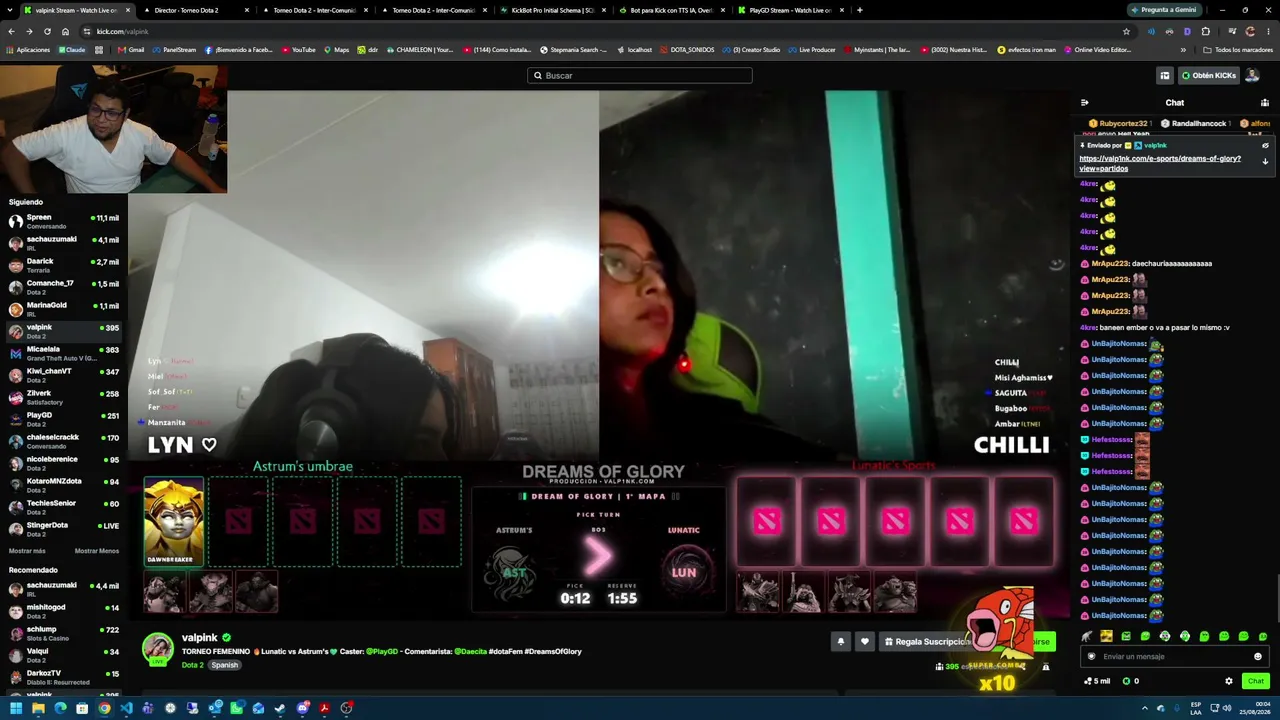Screen dimensions: 1280x720
Task: Open chat identity shield icon in message box
Action: click(1091, 656)
